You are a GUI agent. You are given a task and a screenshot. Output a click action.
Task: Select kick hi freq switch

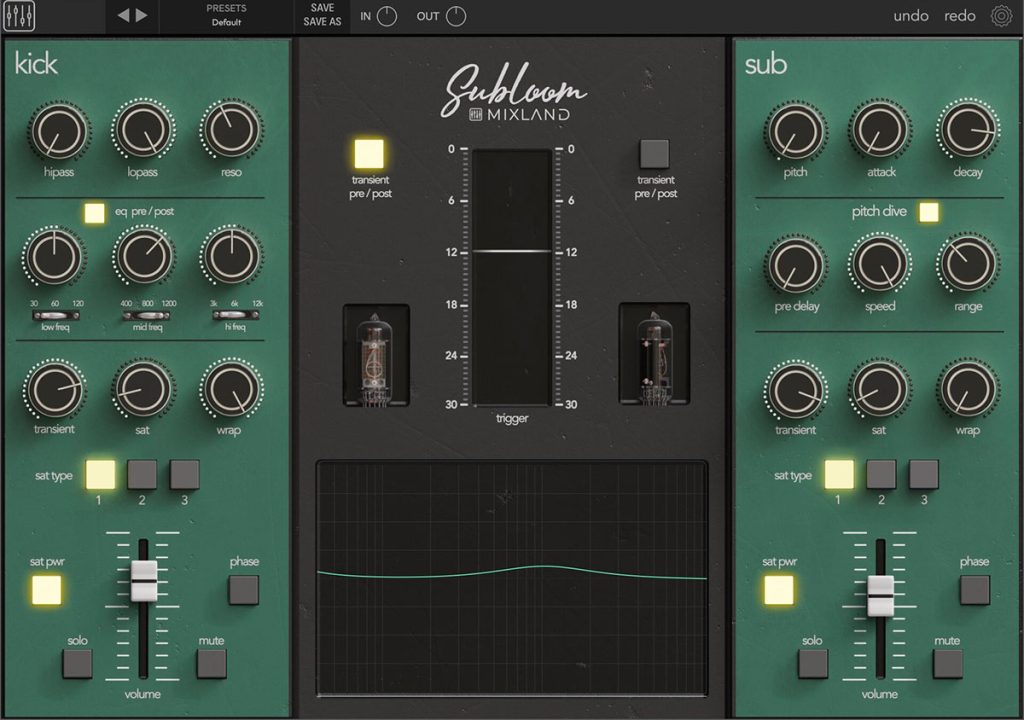pyautogui.click(x=235, y=316)
